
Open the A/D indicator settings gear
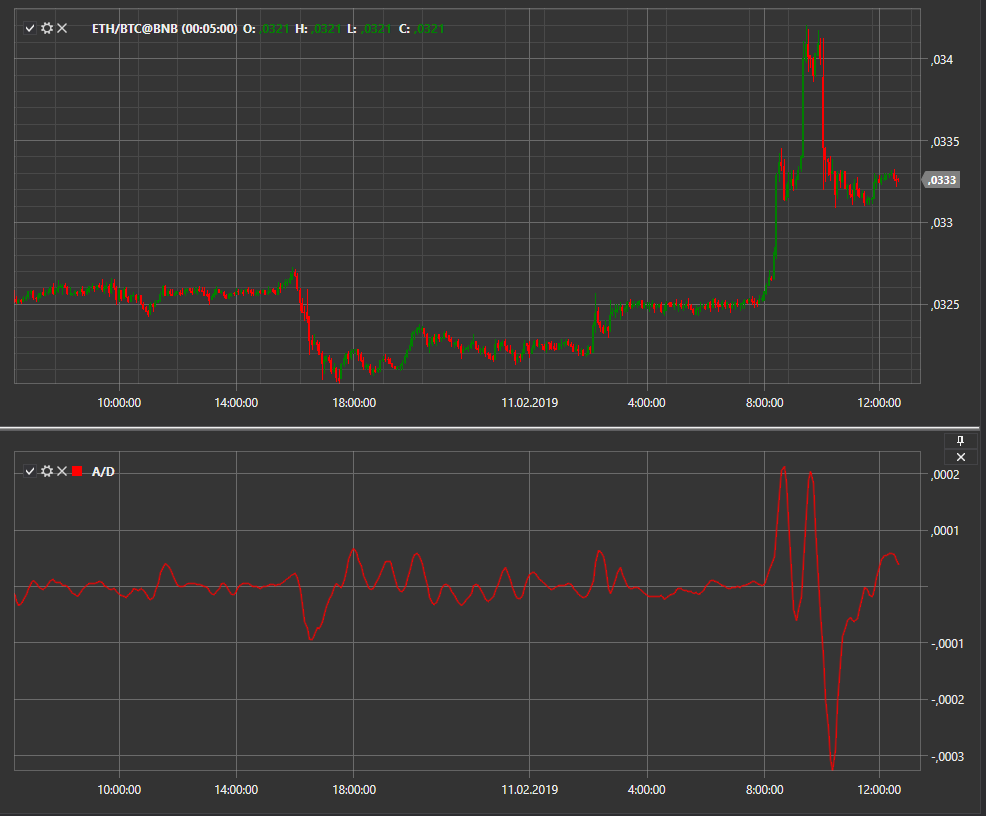(47, 471)
